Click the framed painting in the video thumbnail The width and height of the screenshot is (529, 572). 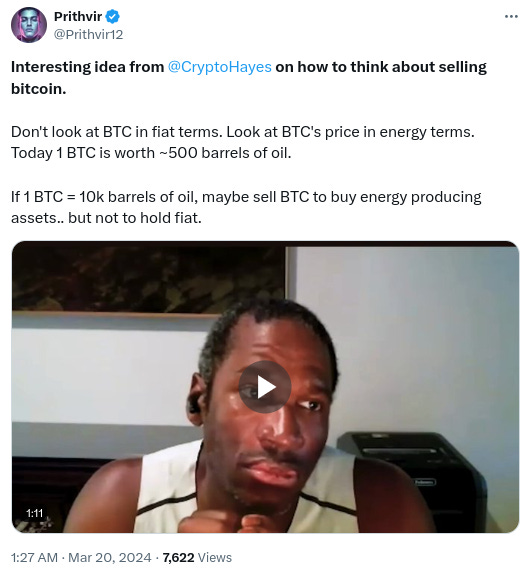[x=148, y=278]
